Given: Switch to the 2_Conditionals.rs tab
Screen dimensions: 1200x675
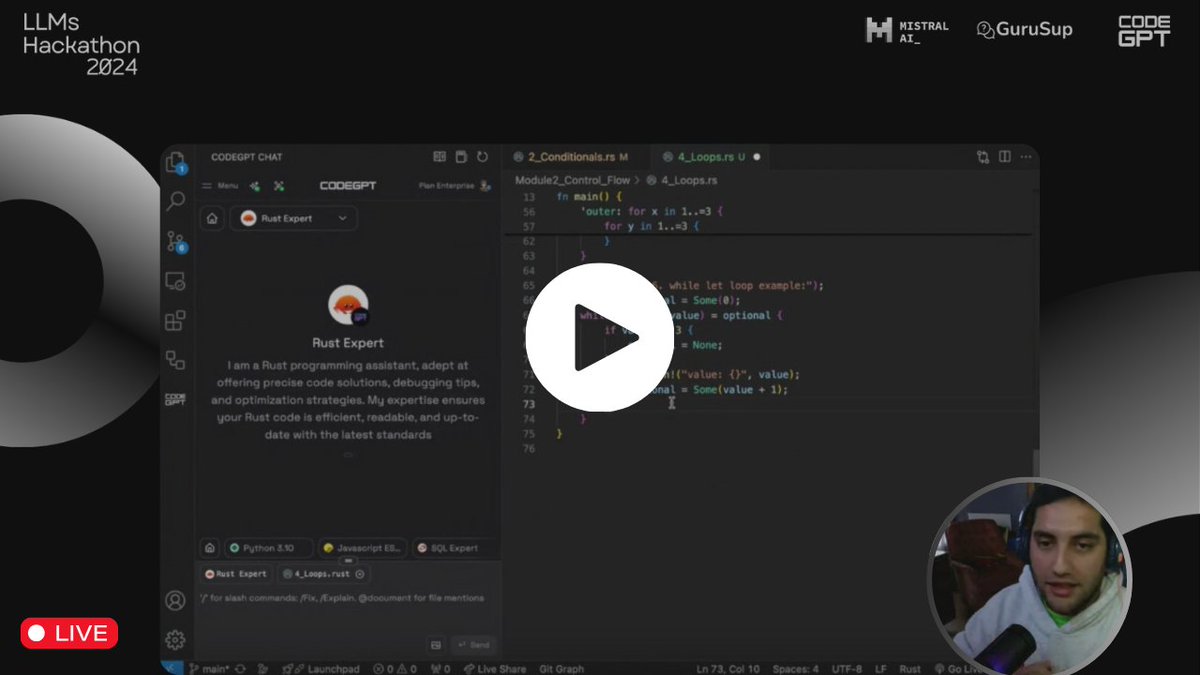Looking at the screenshot, I should coord(573,157).
